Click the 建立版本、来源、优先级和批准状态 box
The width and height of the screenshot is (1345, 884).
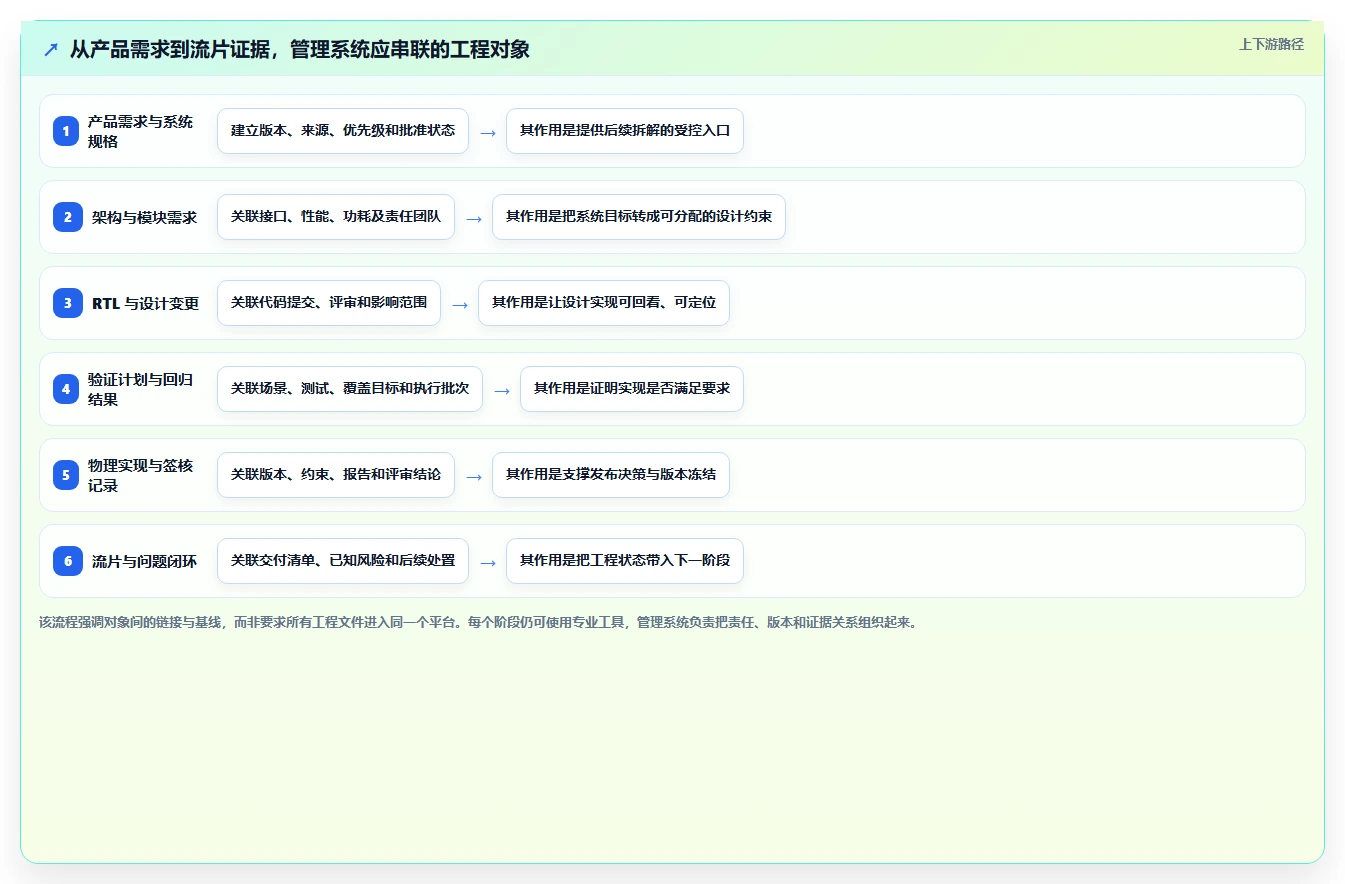[343, 131]
